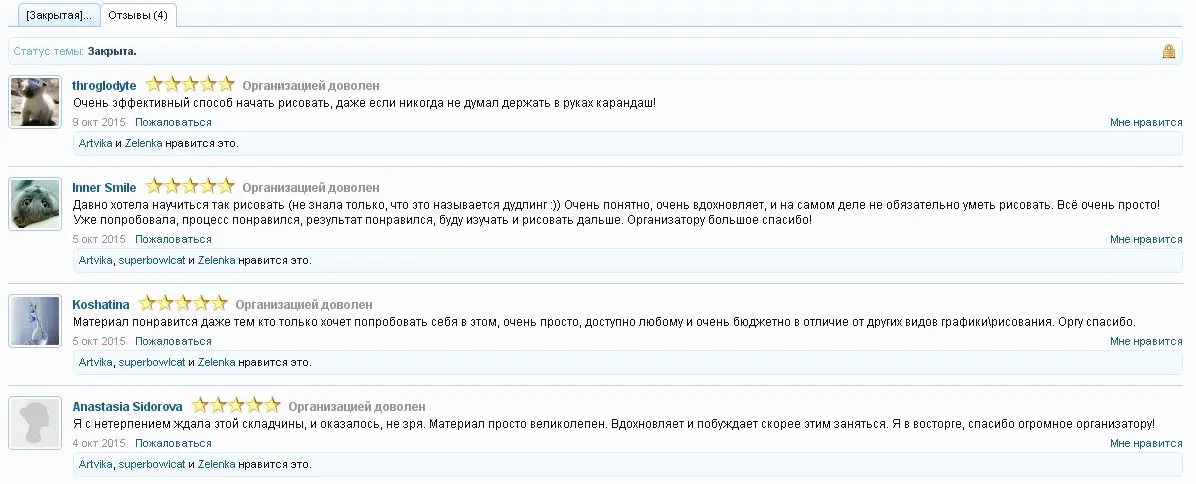The width and height of the screenshot is (1196, 484).
Task: Open Anastasia Sidorova's profile name link
Action: [126, 407]
